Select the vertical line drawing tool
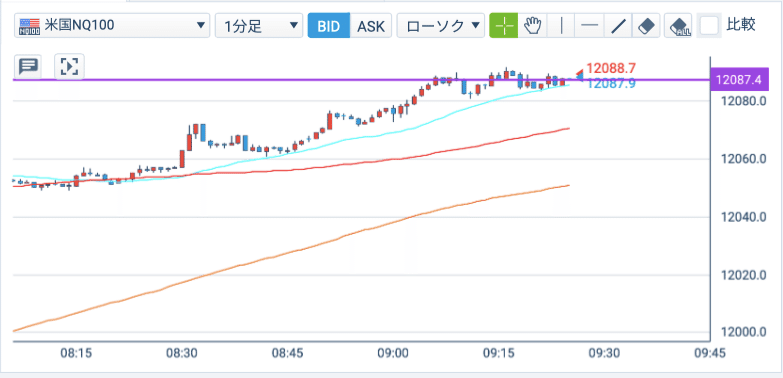The image size is (783, 378). 561,25
